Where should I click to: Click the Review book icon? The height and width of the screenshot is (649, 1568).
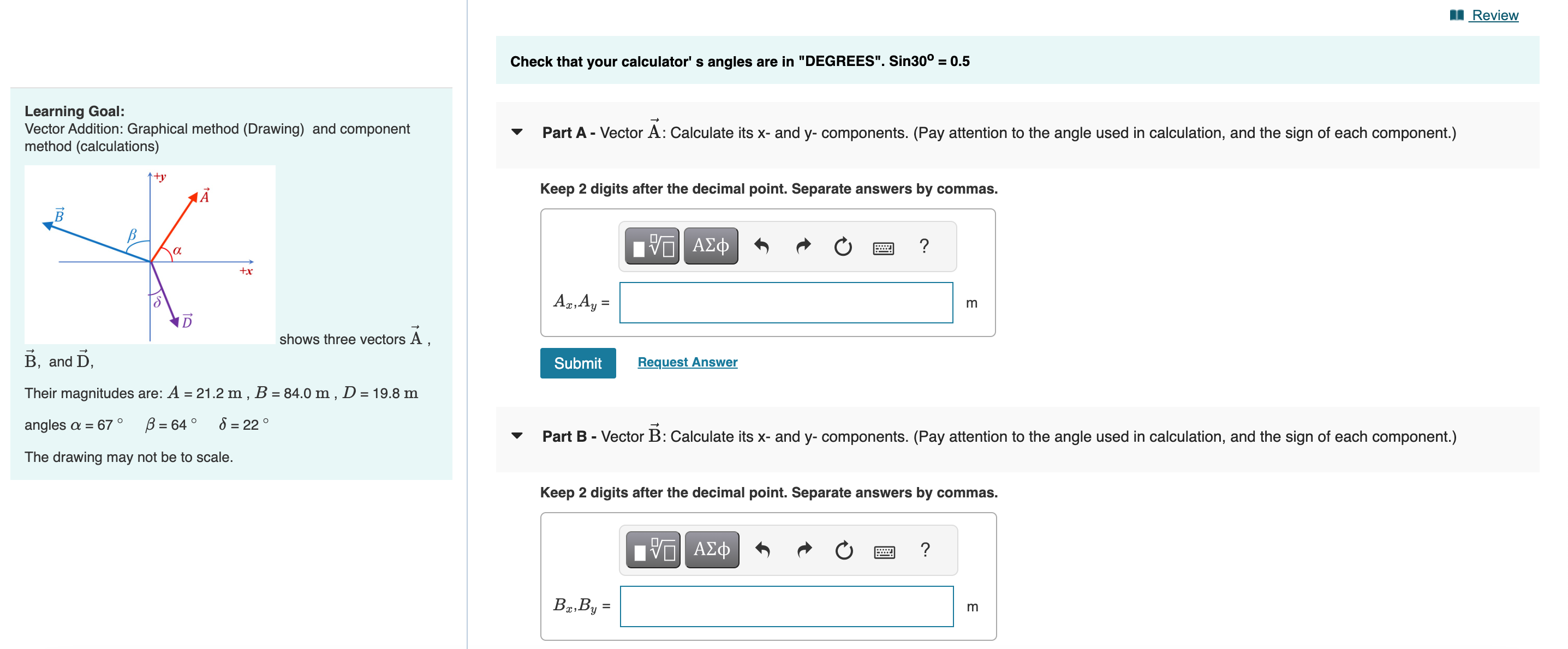click(x=1456, y=15)
